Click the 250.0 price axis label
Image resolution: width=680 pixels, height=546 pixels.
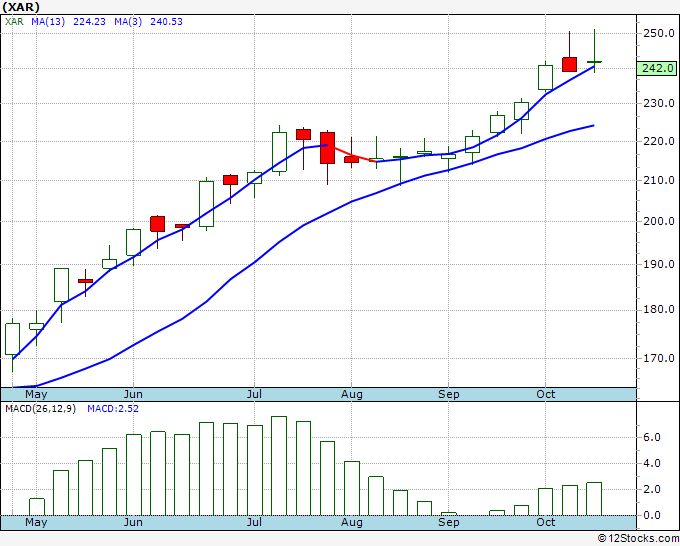point(658,33)
